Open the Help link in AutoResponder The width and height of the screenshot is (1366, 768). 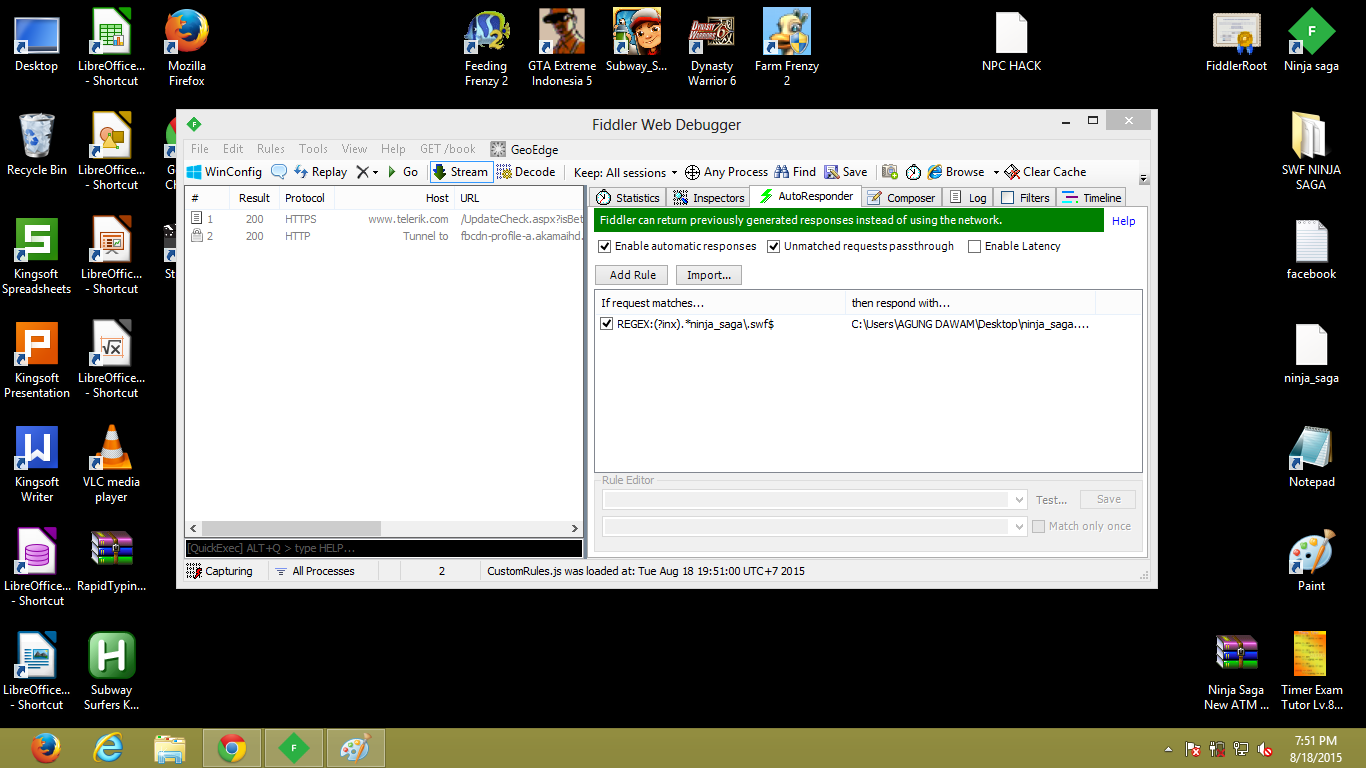pyautogui.click(x=1123, y=221)
